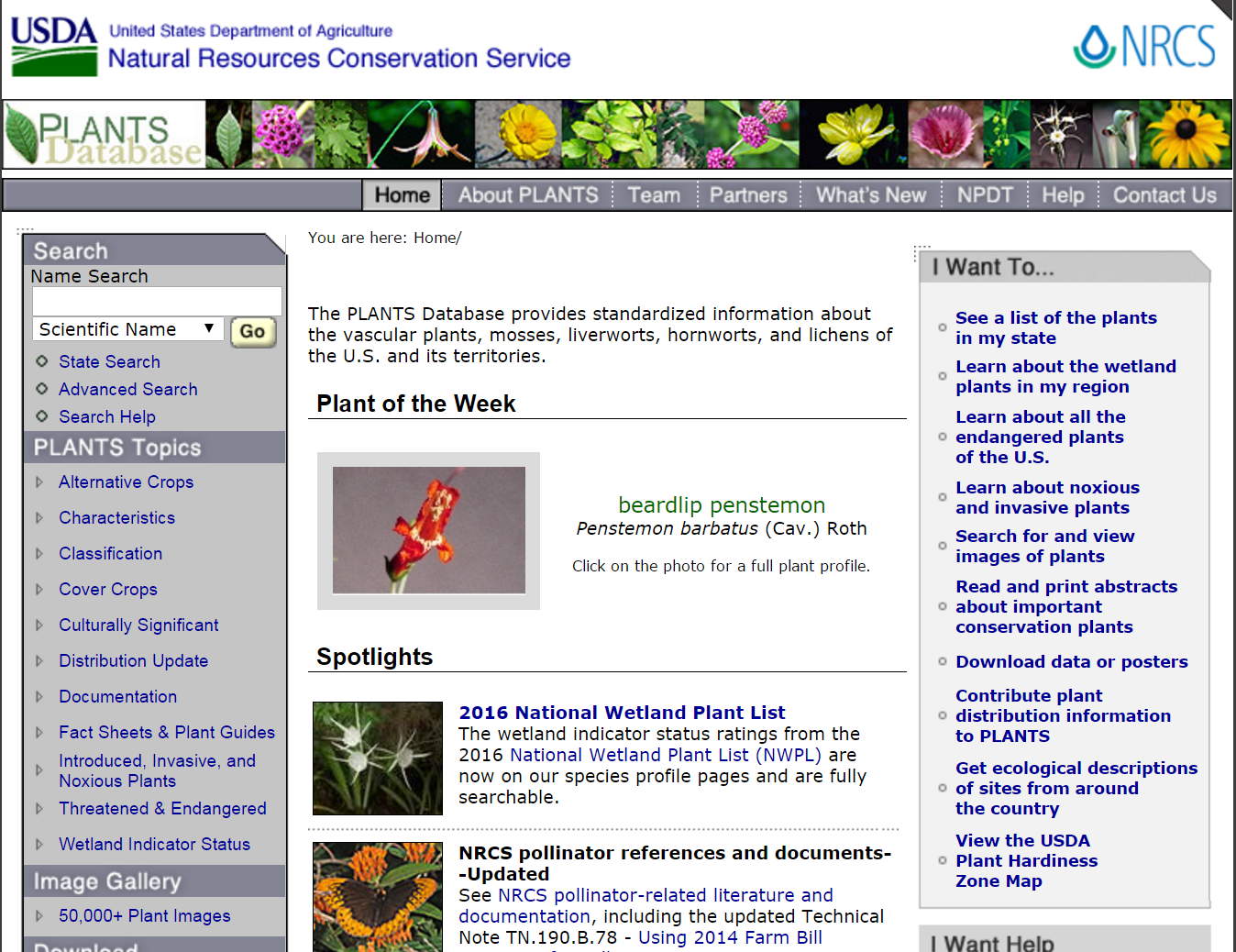Open Classification topic
The image size is (1236, 952).
(x=110, y=554)
